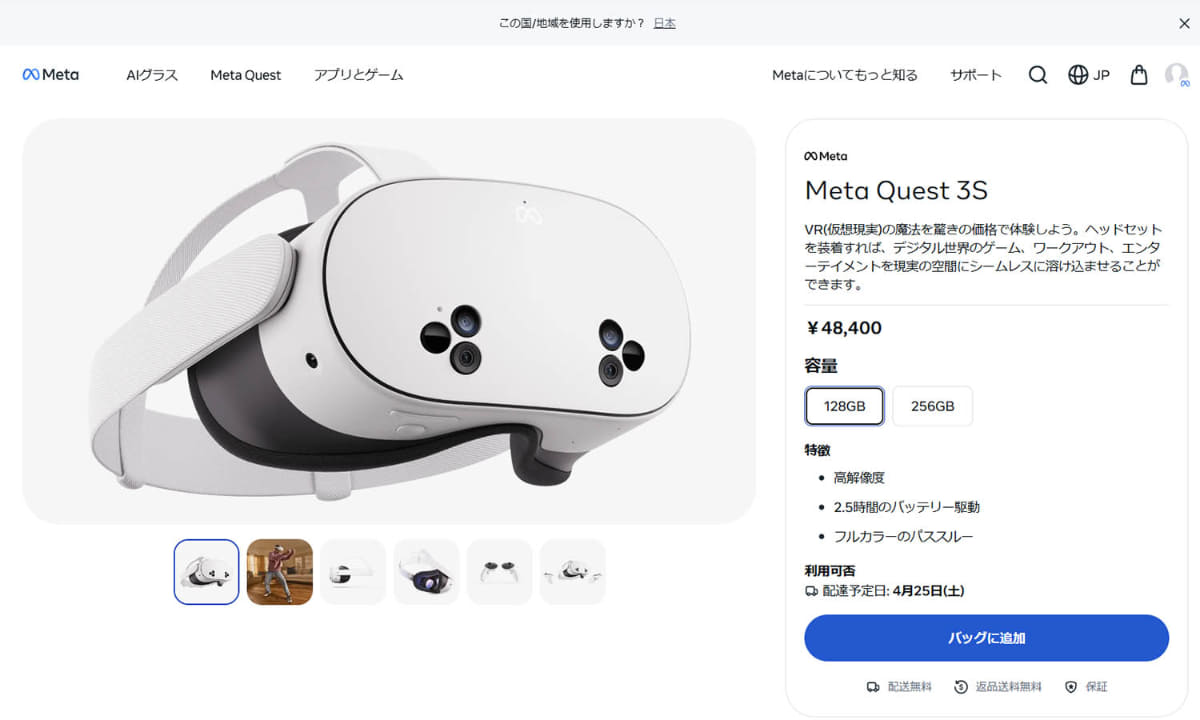
Task: Open the サポート menu
Action: [x=976, y=75]
